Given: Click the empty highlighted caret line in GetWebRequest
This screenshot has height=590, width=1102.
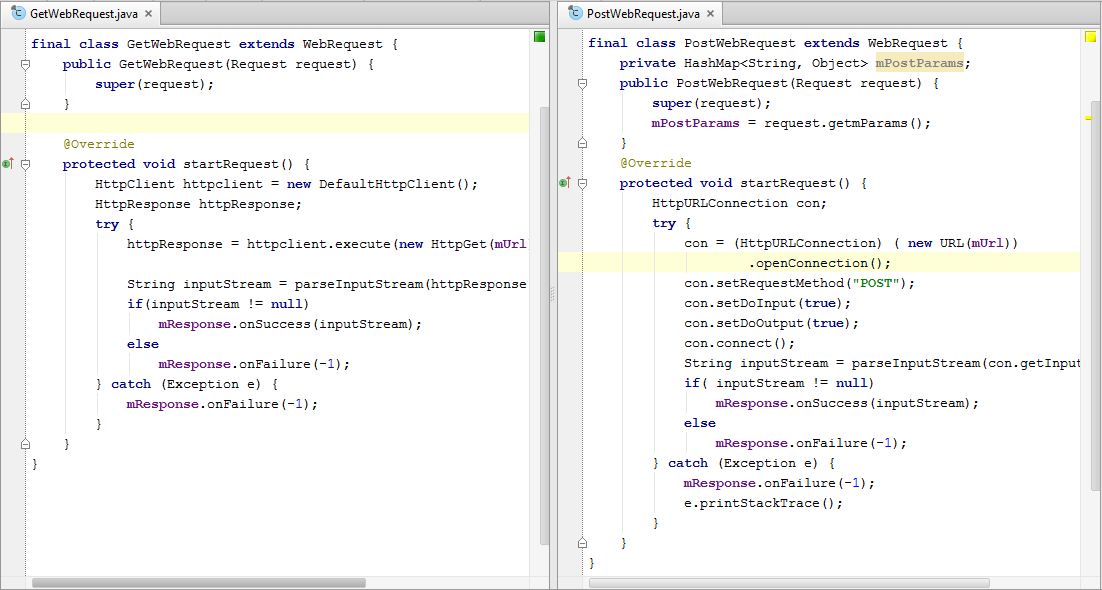Looking at the screenshot, I should [x=265, y=124].
